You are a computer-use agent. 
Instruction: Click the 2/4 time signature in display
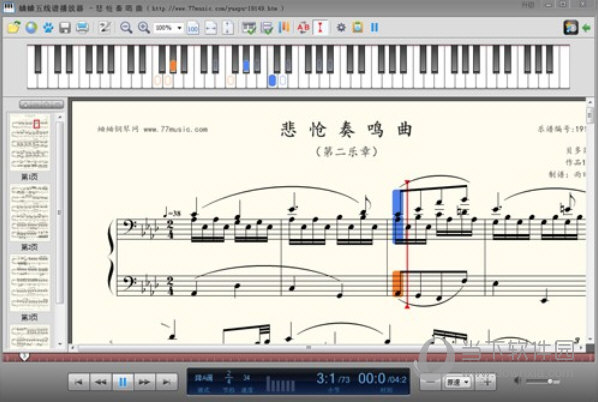[x=228, y=377]
